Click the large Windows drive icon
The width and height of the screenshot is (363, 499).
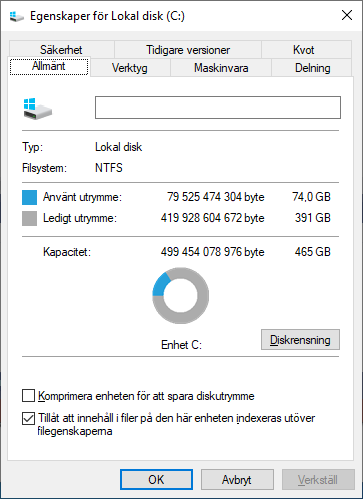38,108
